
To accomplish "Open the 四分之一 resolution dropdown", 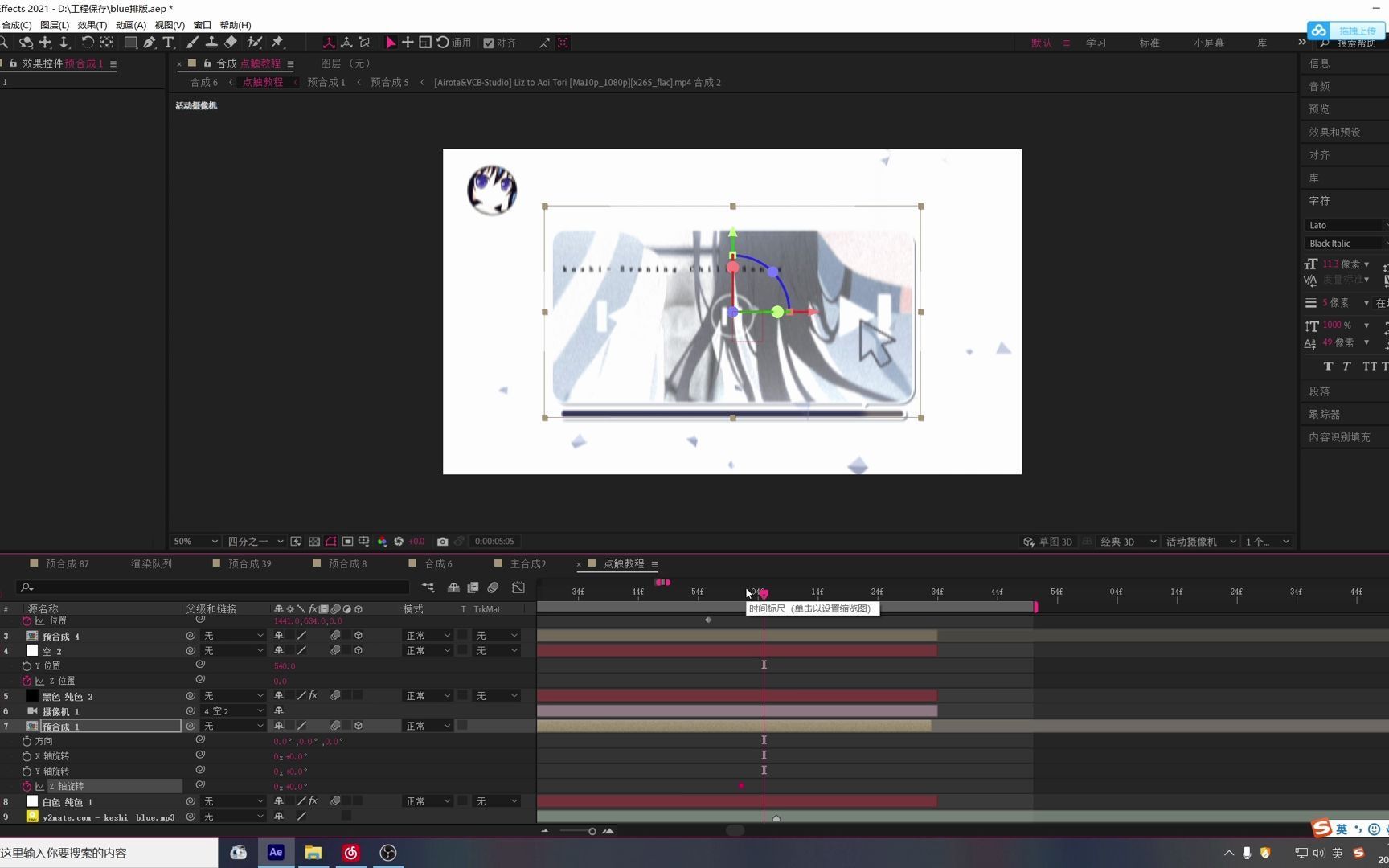I will (254, 542).
